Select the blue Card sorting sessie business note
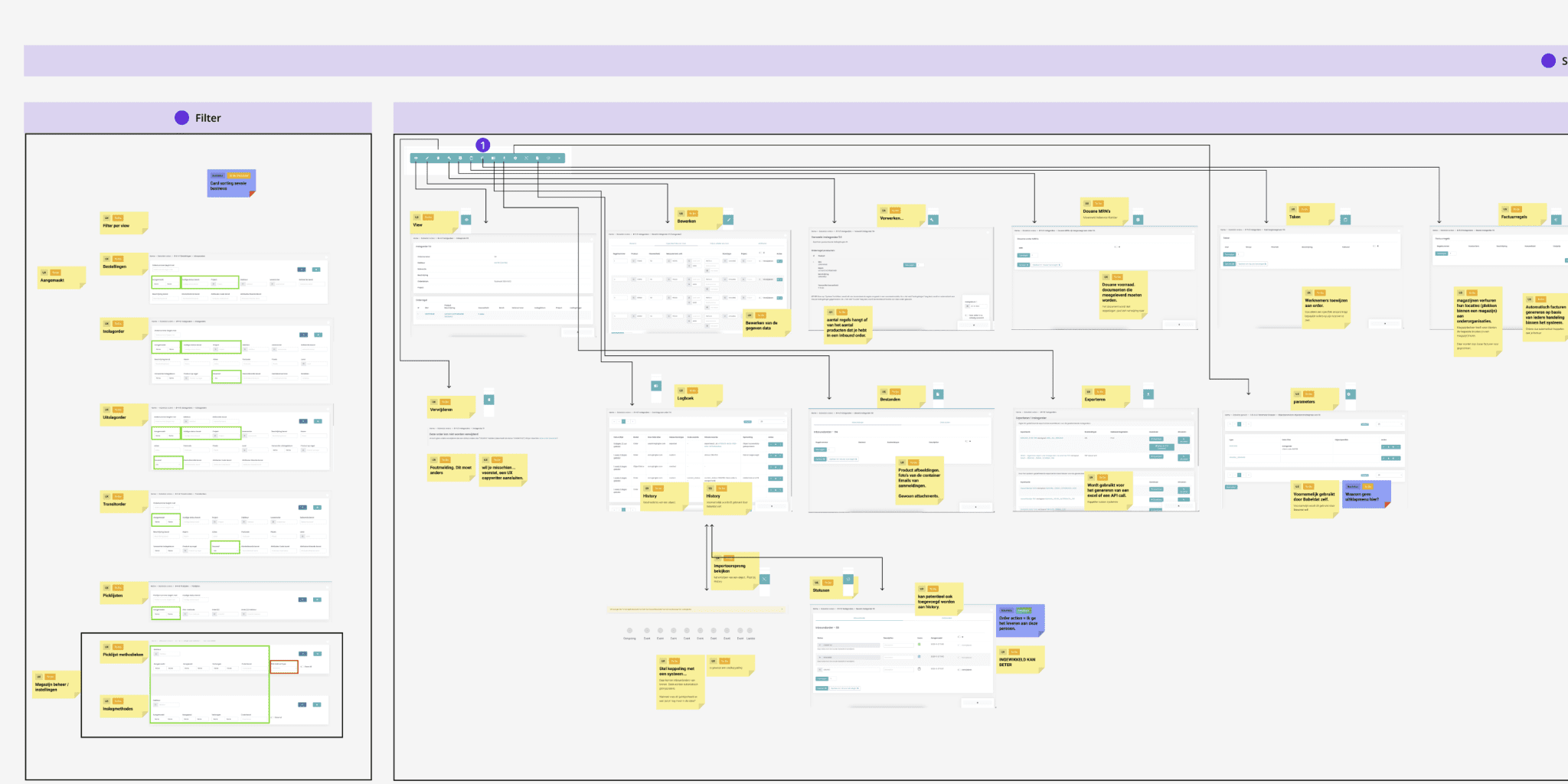 tap(231, 184)
